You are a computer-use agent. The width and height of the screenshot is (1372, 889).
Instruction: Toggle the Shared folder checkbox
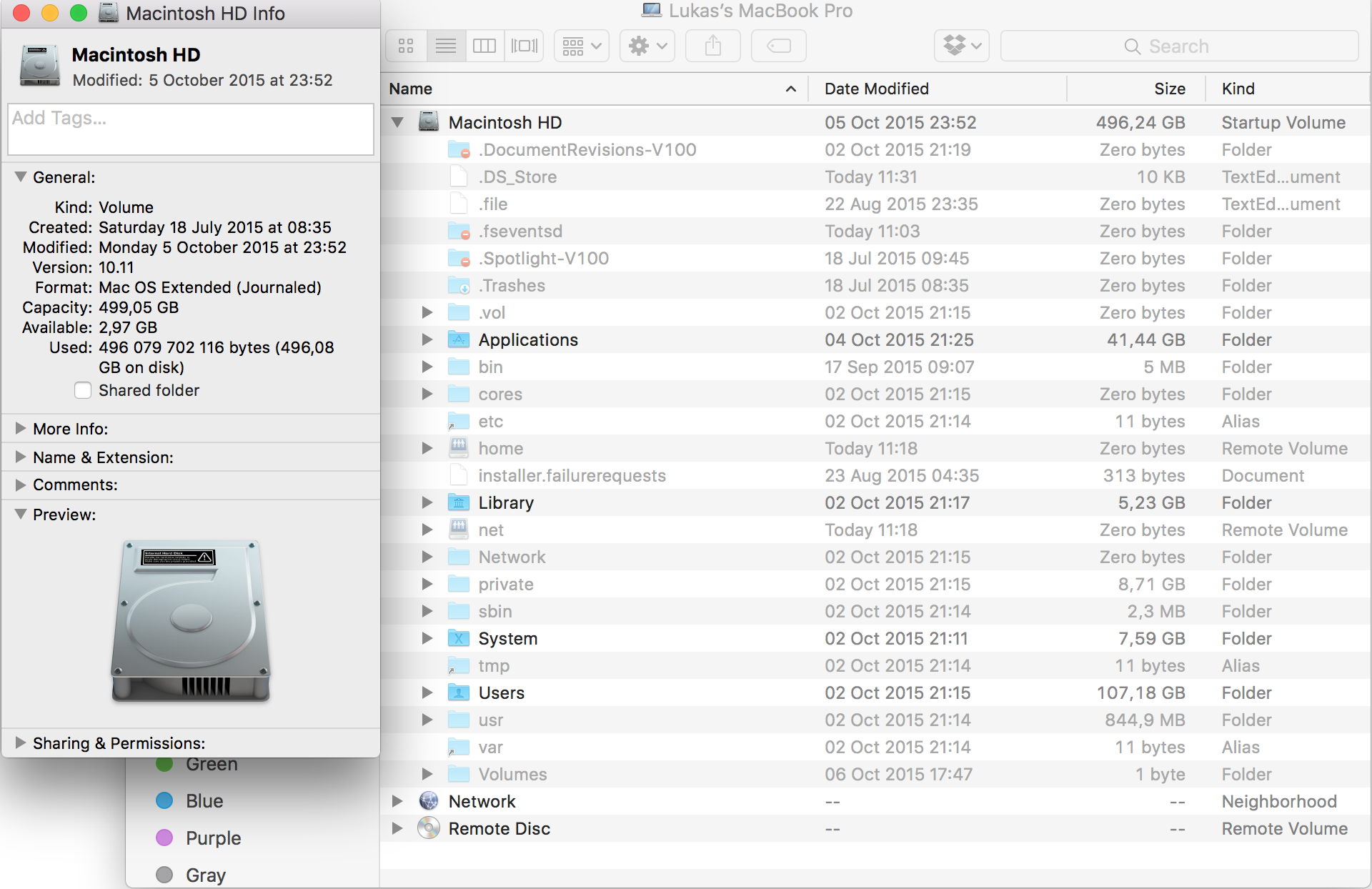click(83, 390)
